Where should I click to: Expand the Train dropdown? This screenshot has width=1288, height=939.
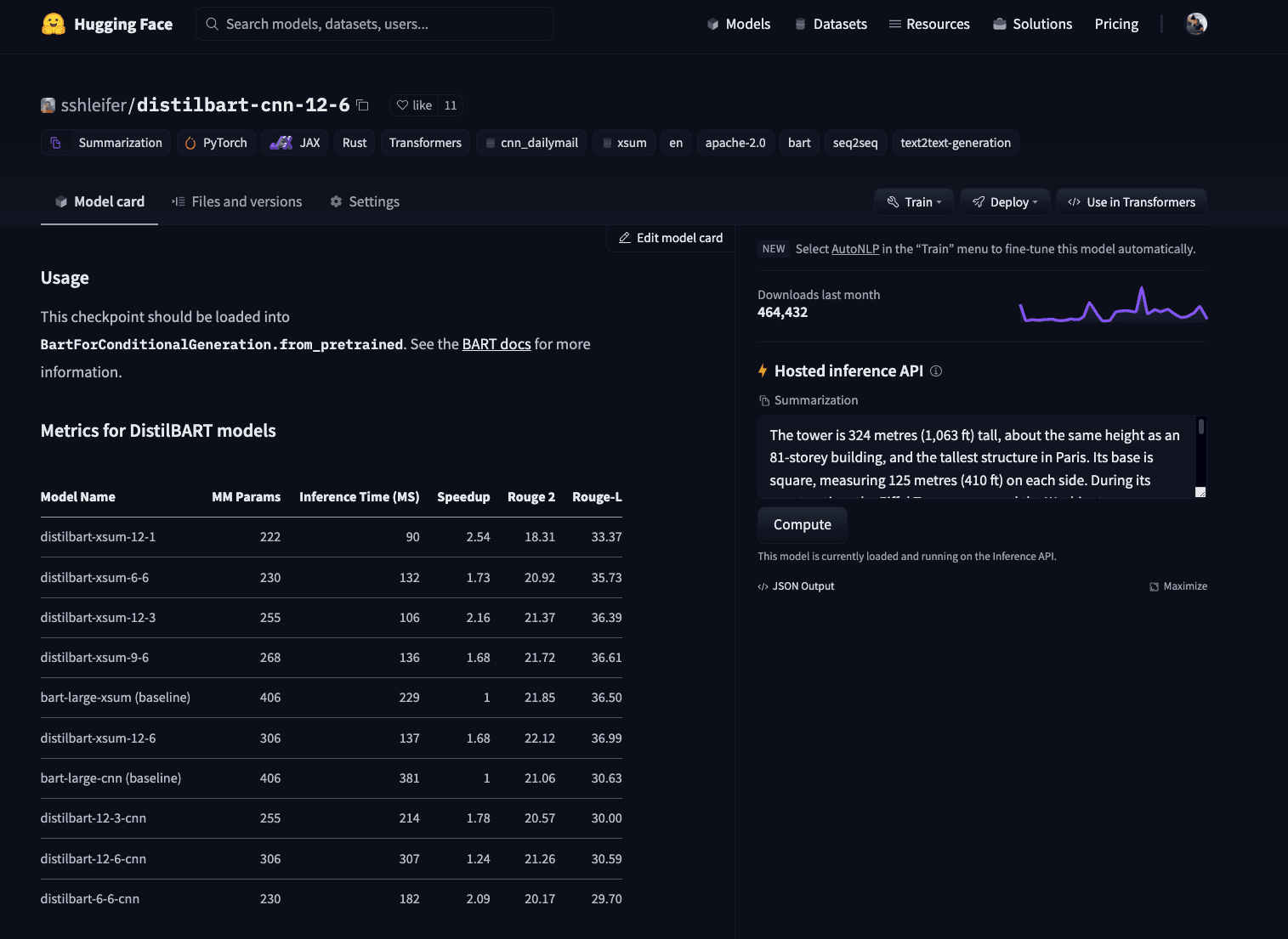tap(914, 202)
